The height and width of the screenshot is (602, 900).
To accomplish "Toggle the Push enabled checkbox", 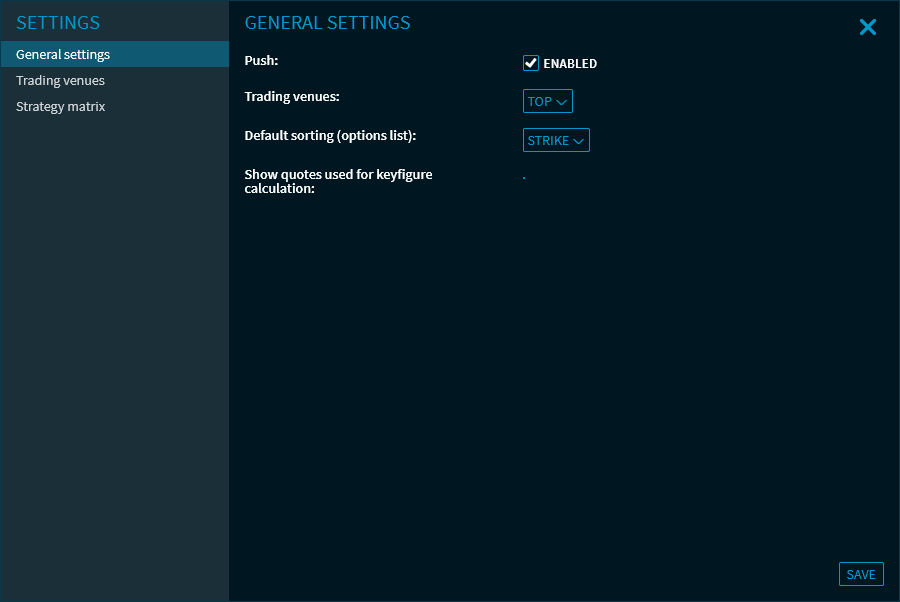I will 531,63.
